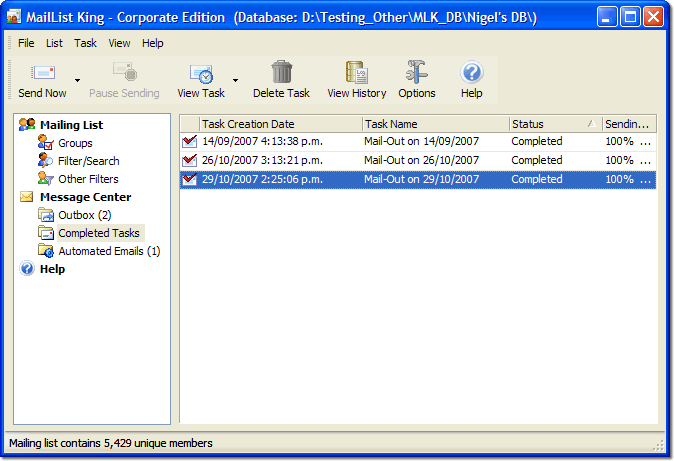The image size is (674, 461).
Task: Click checkmark icon for 29/10/2007 task
Action: pos(190,179)
